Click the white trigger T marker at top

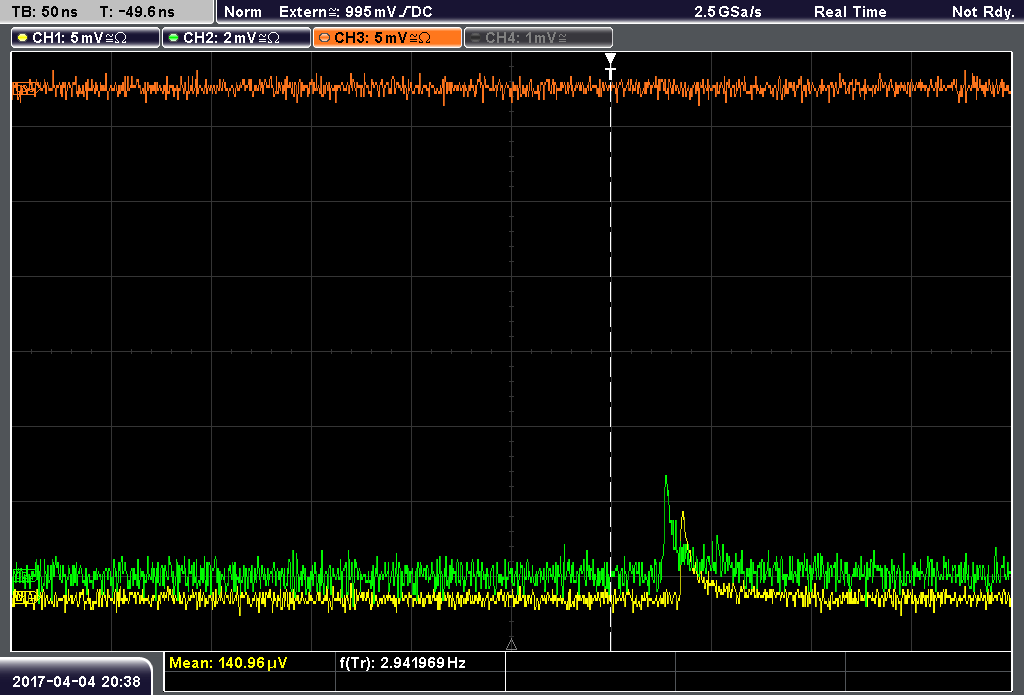click(610, 67)
